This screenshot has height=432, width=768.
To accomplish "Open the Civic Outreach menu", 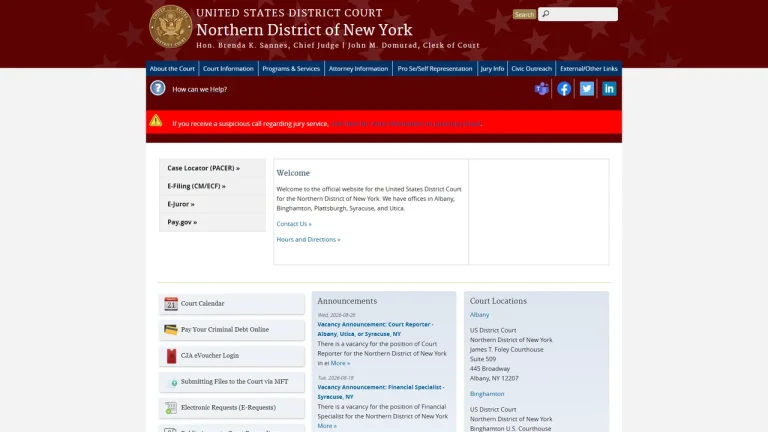I will coord(531,69).
